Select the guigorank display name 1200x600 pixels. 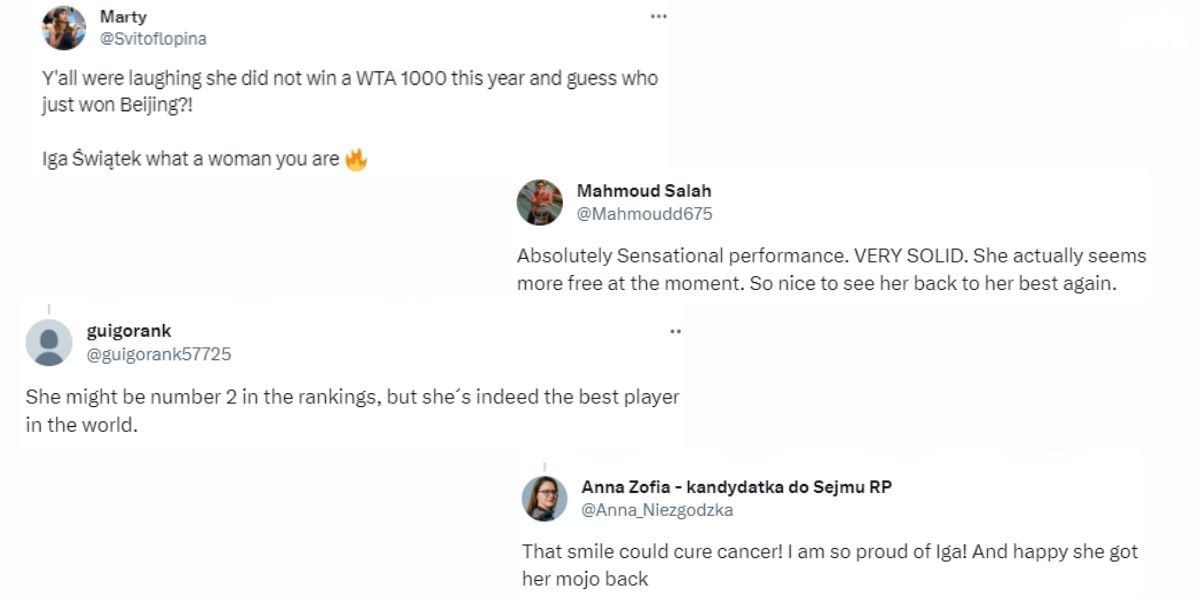click(129, 332)
